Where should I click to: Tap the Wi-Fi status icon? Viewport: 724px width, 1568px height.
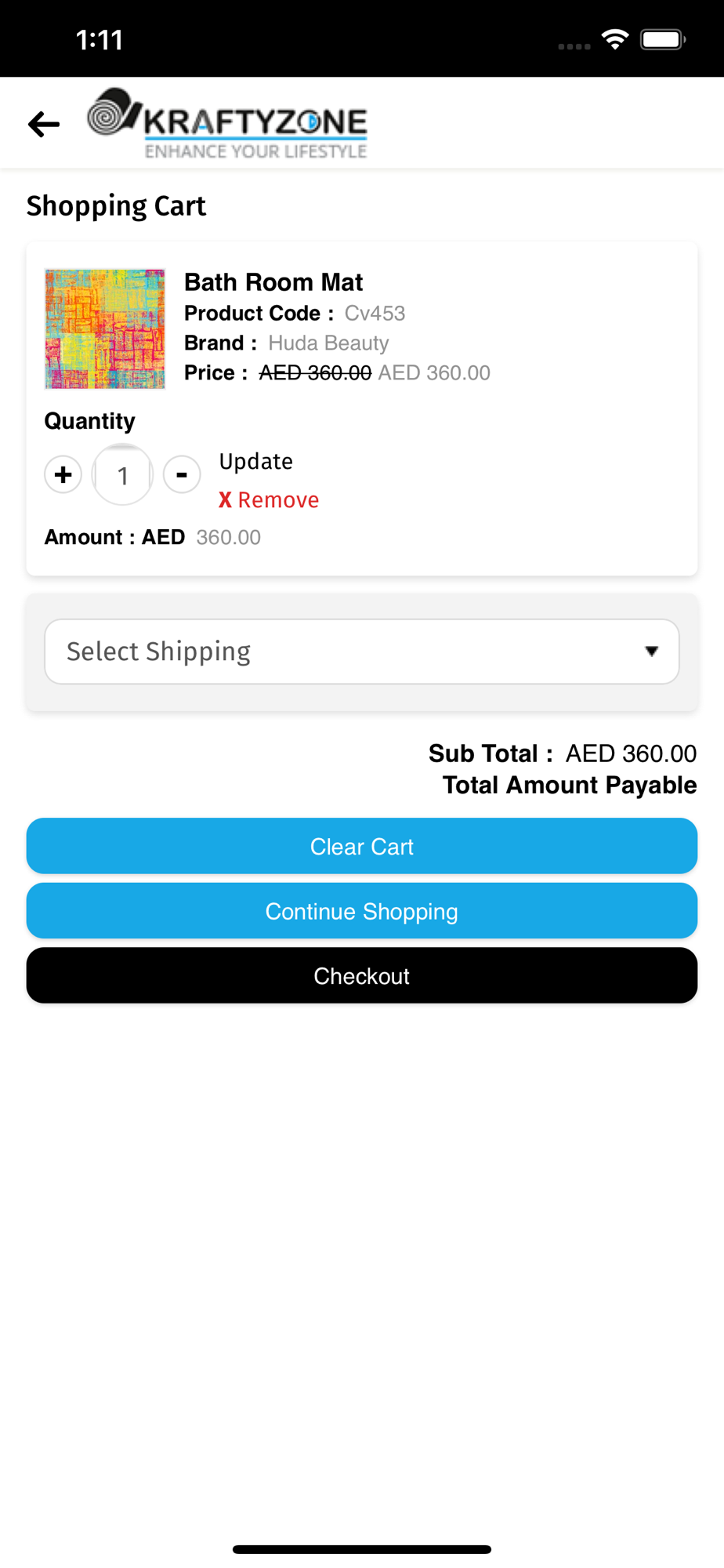click(x=615, y=39)
